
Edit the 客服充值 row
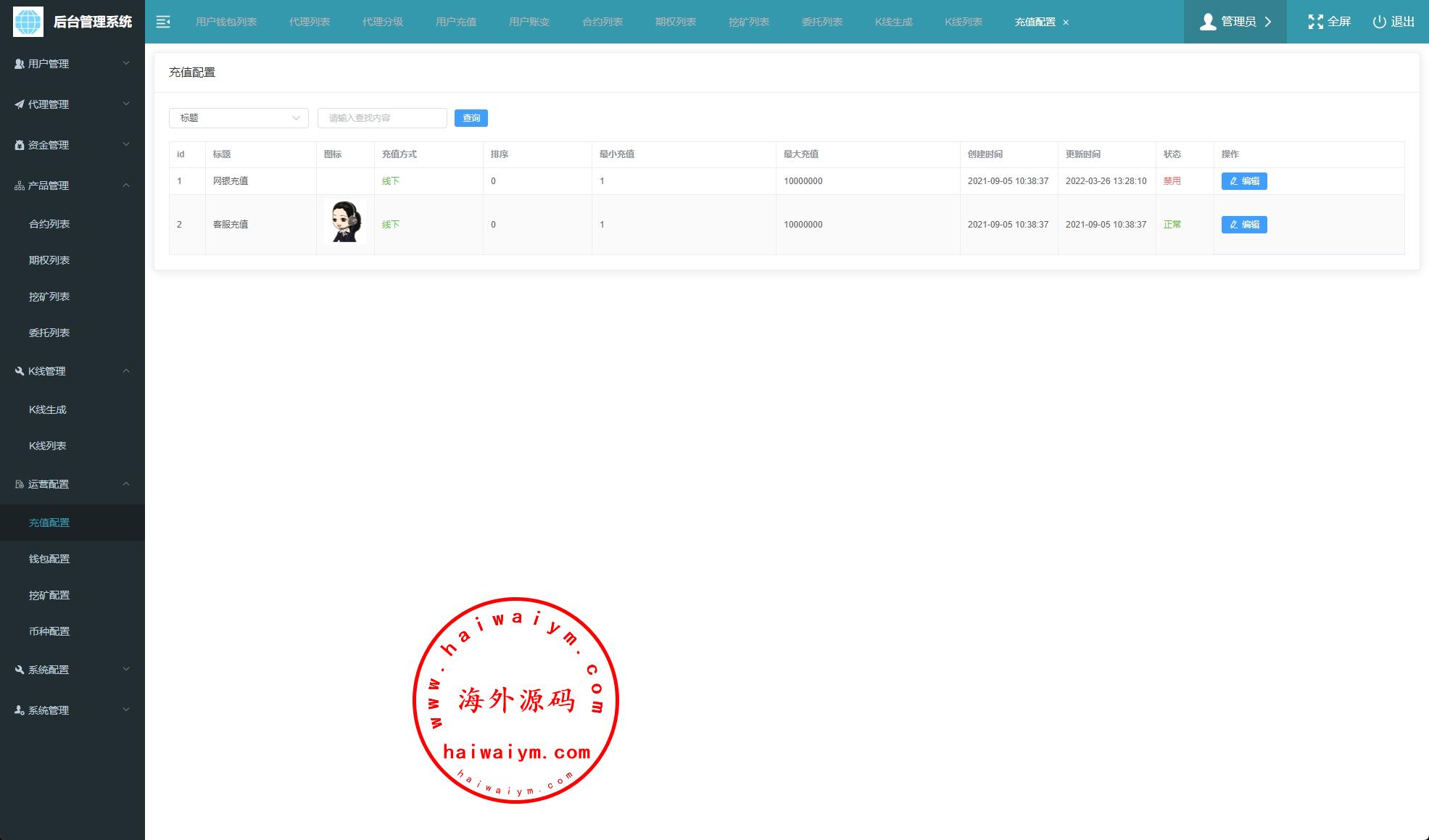tap(1243, 225)
